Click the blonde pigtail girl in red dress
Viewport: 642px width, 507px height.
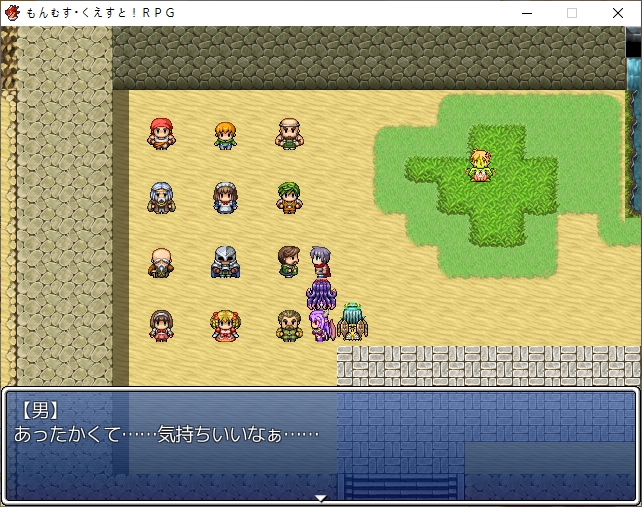click(225, 326)
